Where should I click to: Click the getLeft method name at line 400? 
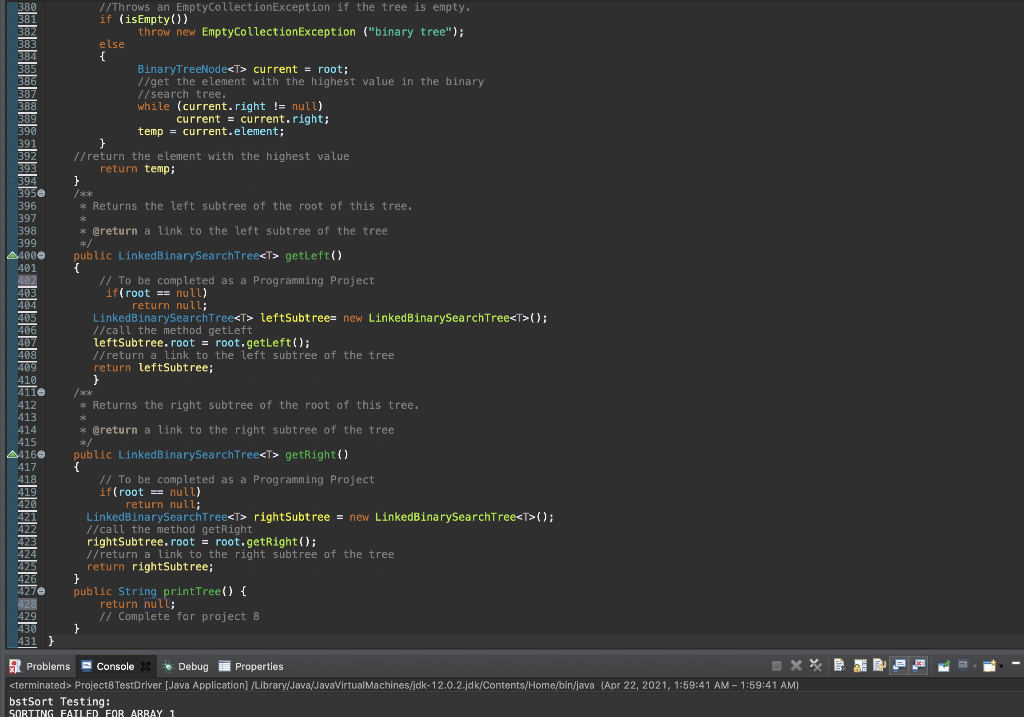click(x=308, y=256)
